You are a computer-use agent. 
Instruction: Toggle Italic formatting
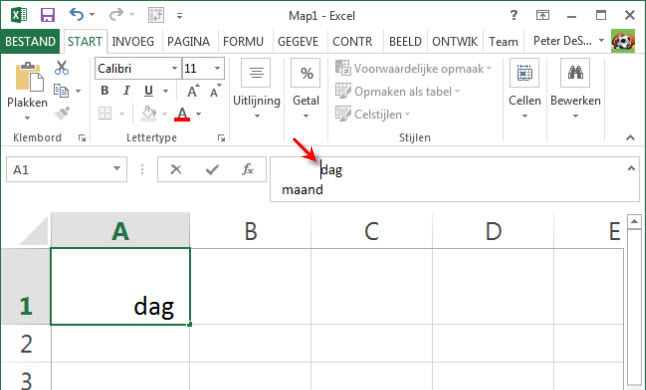pyautogui.click(x=126, y=91)
